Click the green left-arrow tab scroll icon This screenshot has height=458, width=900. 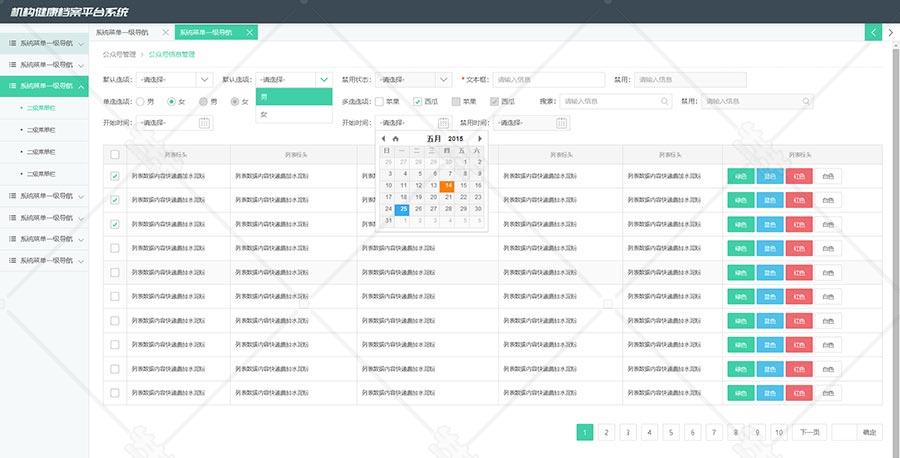[873, 32]
